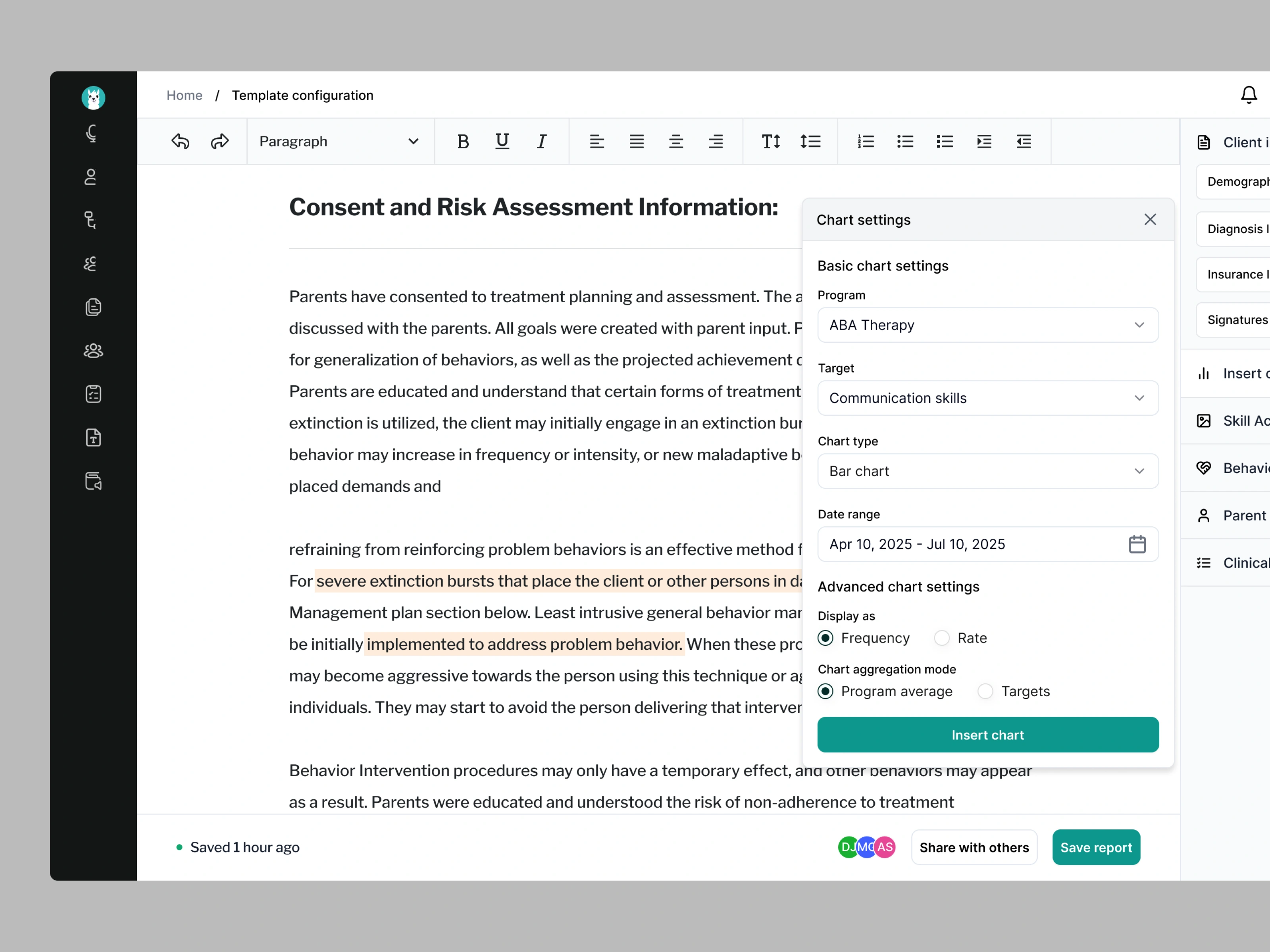Open the branching tree sidebar item
The width and height of the screenshot is (1270, 952).
tap(90, 220)
